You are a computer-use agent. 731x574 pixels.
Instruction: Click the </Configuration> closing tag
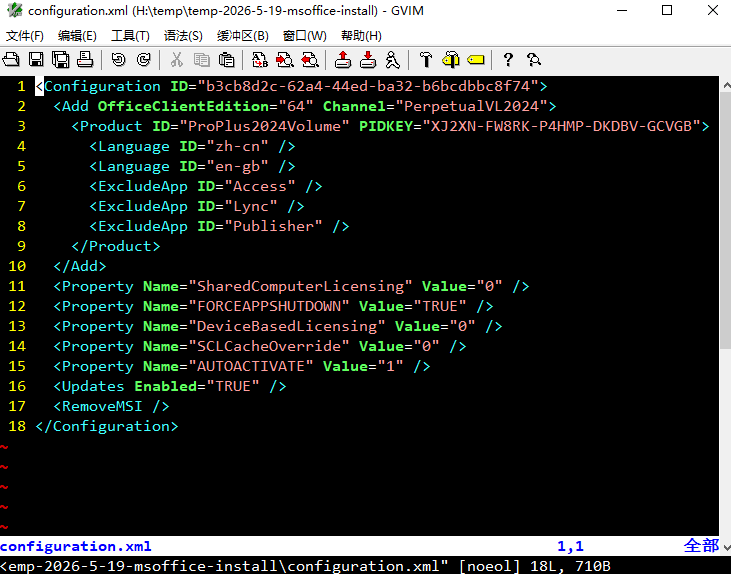(107, 426)
